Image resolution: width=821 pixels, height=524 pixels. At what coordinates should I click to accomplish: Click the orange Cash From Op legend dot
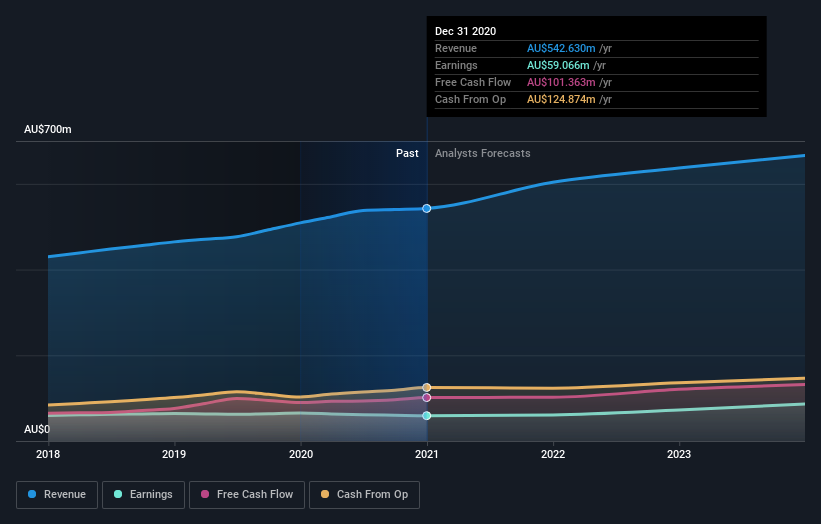pyautogui.click(x=325, y=494)
